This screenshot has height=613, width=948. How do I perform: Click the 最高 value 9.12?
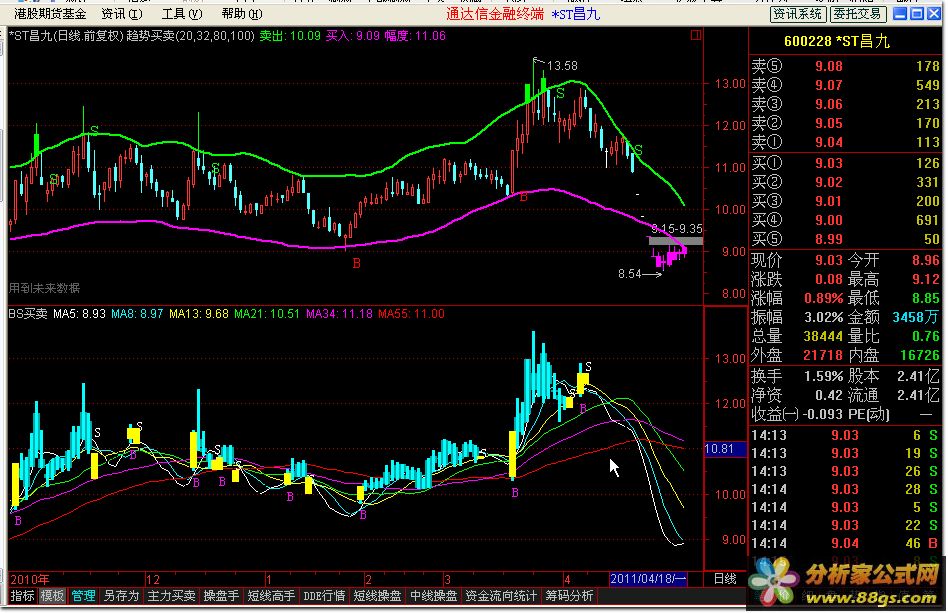click(x=926, y=279)
